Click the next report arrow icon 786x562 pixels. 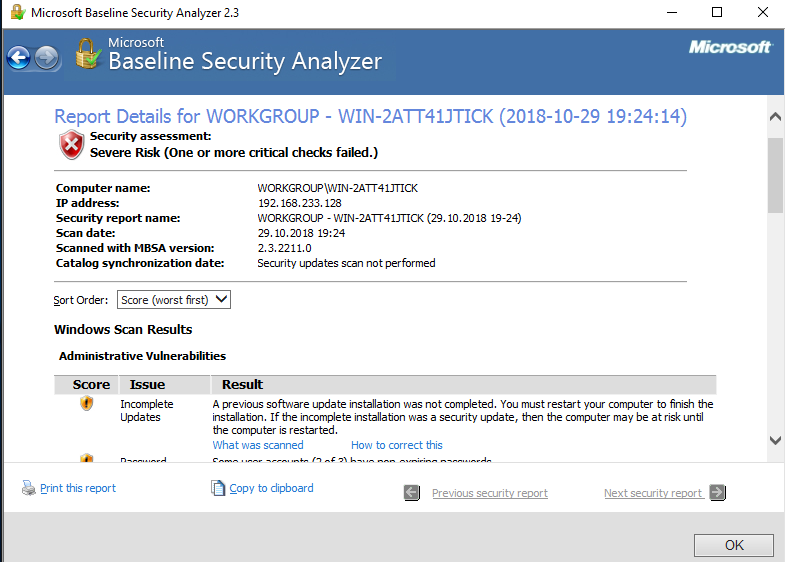click(x=717, y=493)
